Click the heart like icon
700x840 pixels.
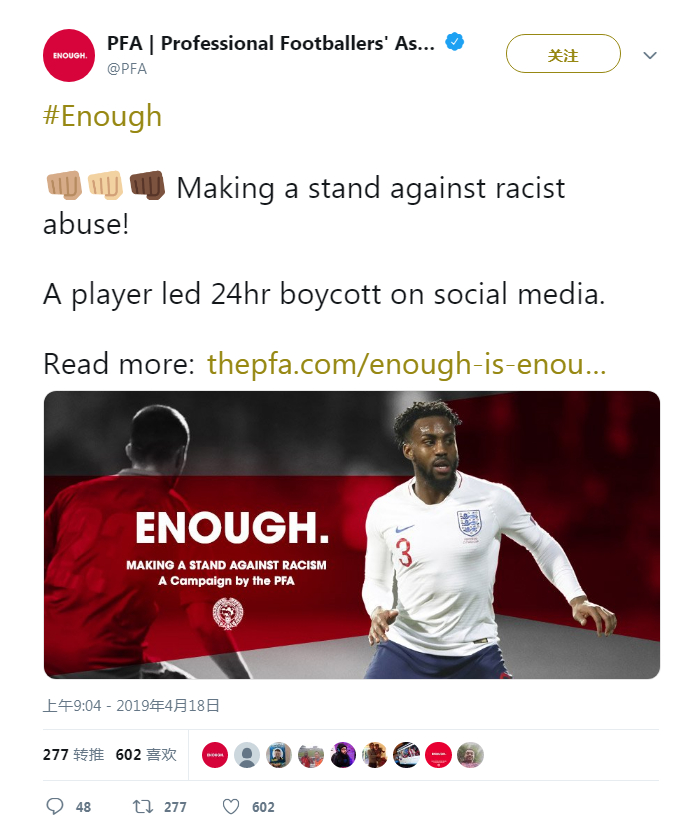pyautogui.click(x=231, y=806)
